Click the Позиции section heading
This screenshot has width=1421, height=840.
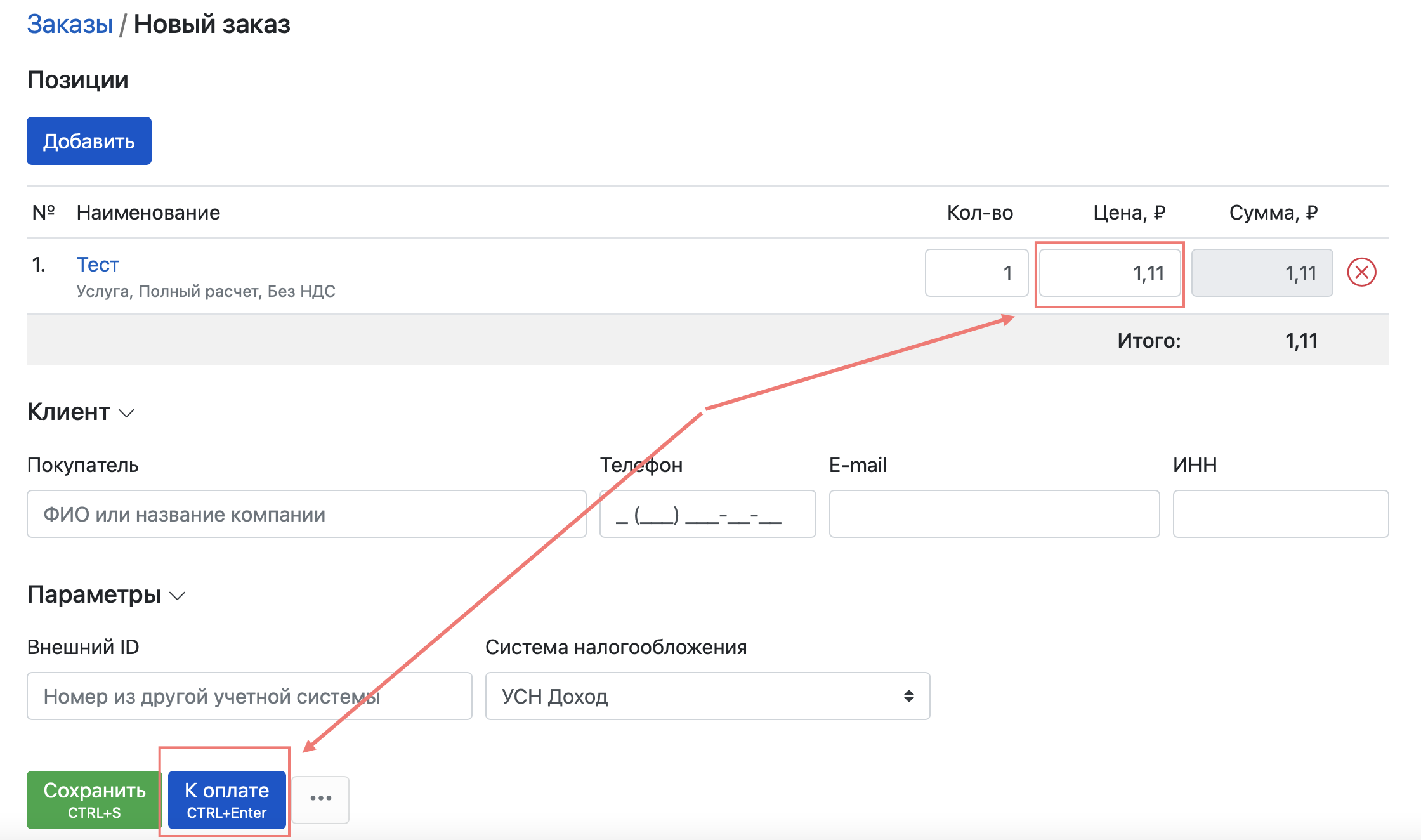click(x=77, y=80)
